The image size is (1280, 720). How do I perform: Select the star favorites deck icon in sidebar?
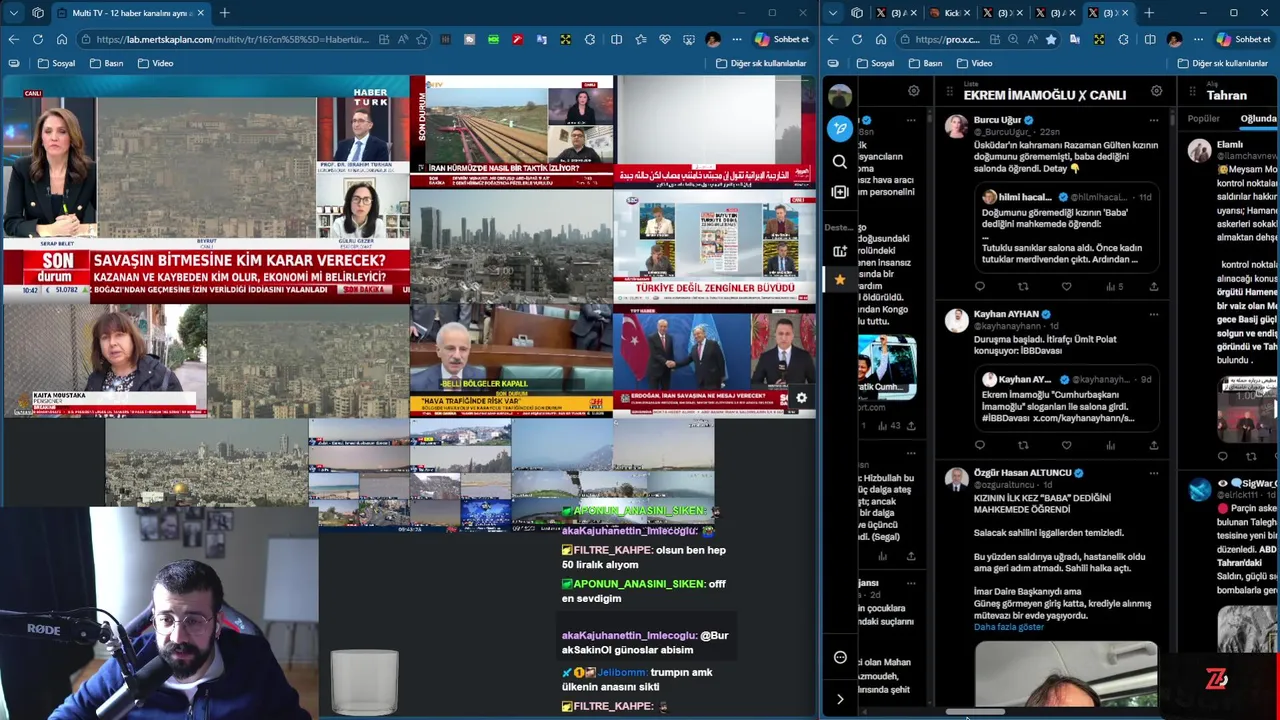[840, 279]
